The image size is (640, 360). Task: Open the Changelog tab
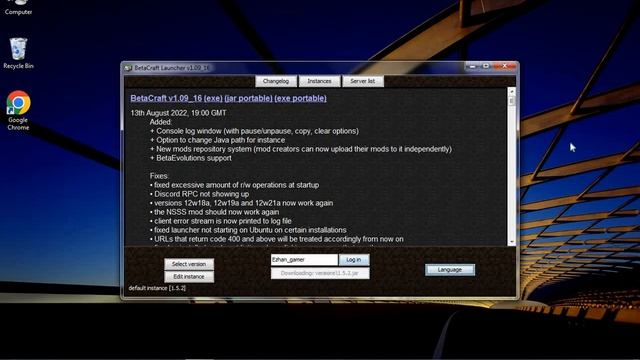276,81
